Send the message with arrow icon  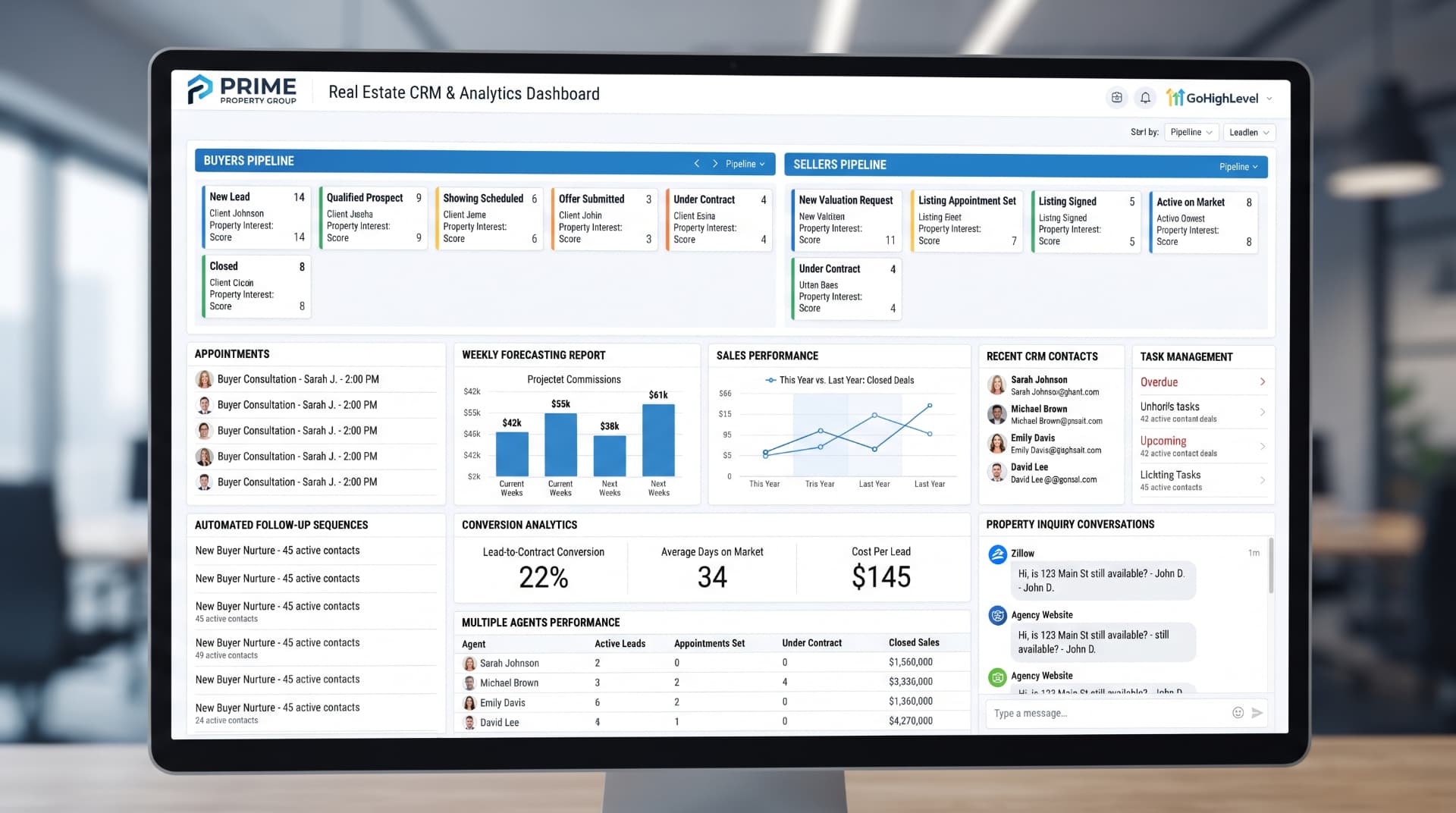click(x=1257, y=712)
